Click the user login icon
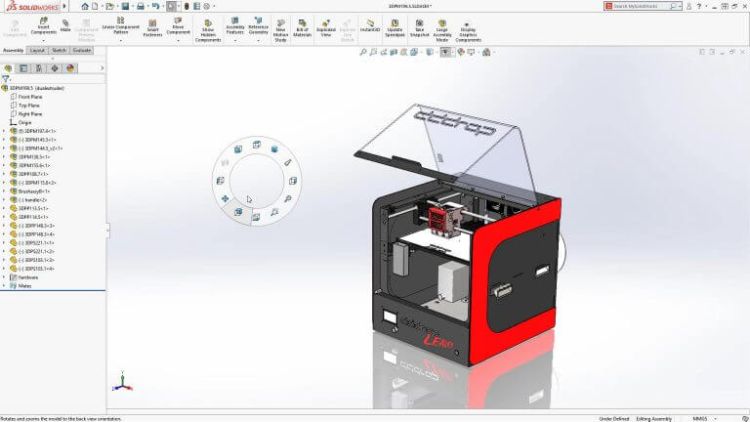750x422 pixels. point(689,6)
